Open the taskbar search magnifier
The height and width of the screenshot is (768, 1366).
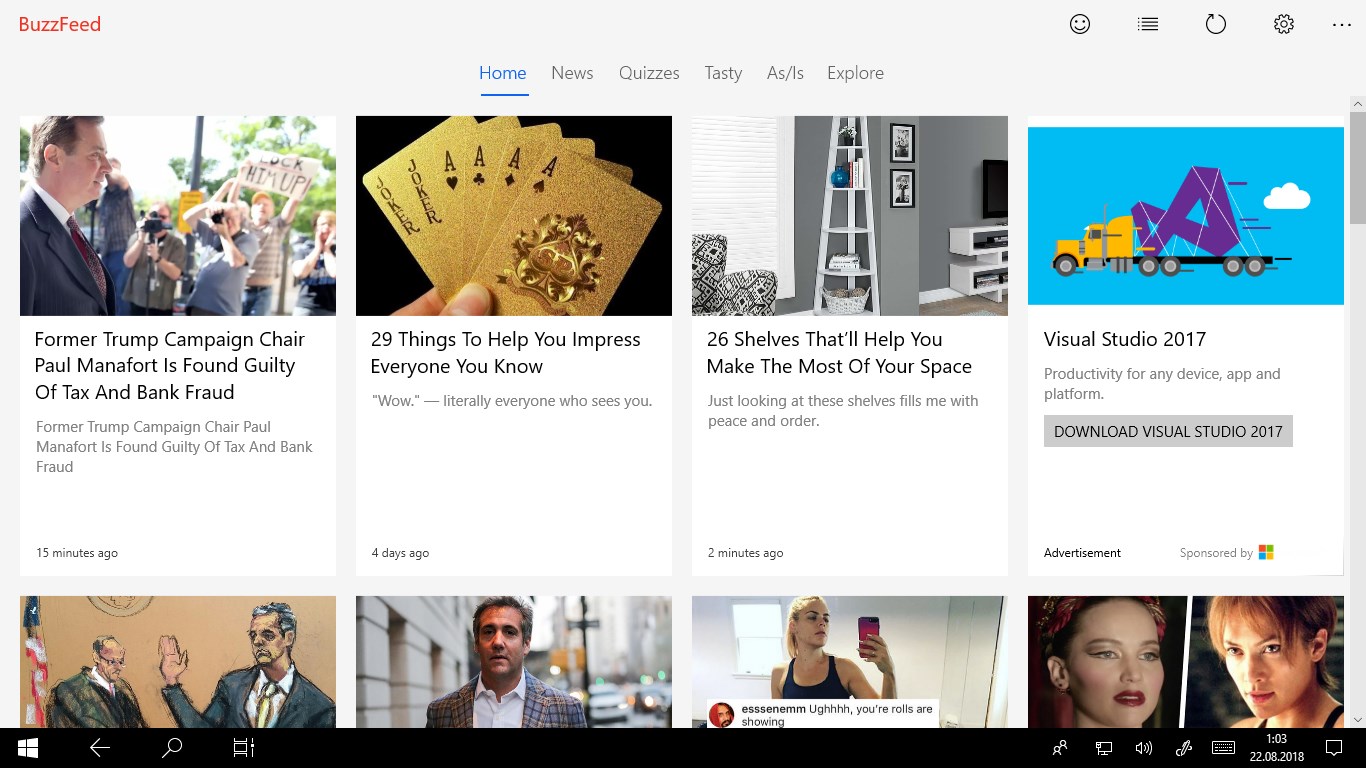coord(172,748)
